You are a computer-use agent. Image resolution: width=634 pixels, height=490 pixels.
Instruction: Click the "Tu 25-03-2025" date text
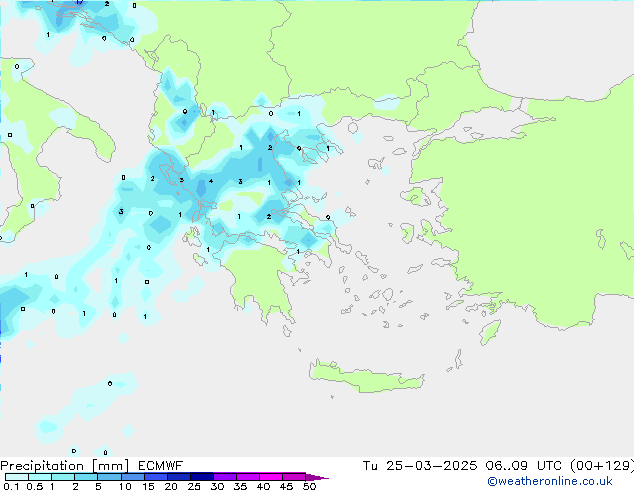420,466
